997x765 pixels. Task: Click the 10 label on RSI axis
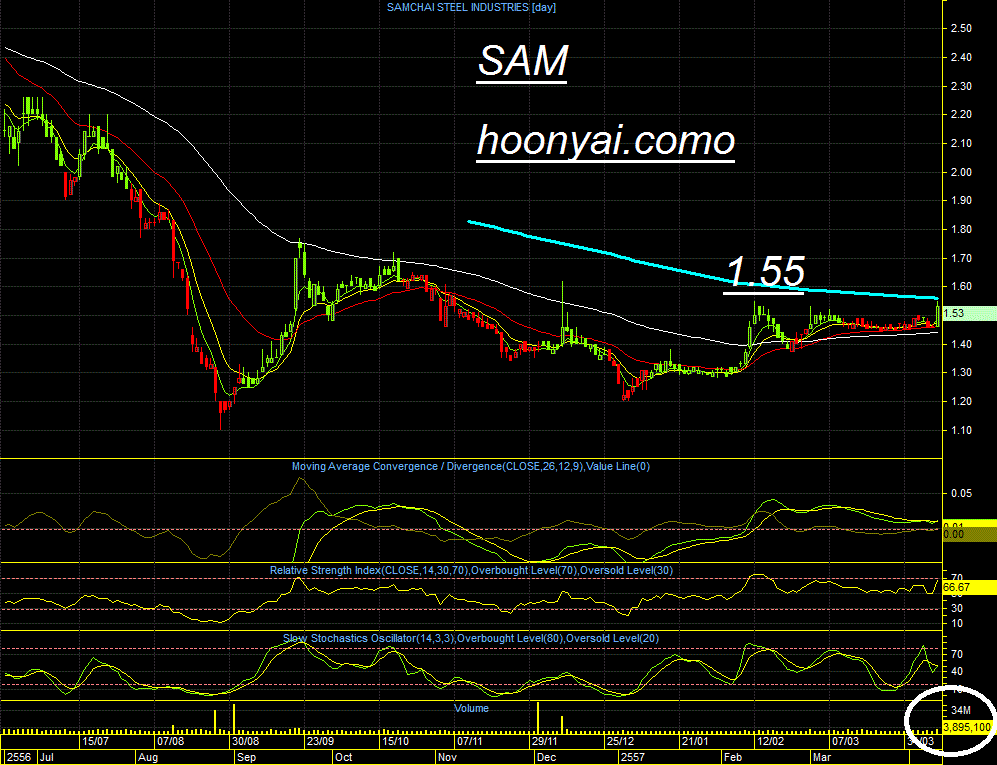(956, 623)
